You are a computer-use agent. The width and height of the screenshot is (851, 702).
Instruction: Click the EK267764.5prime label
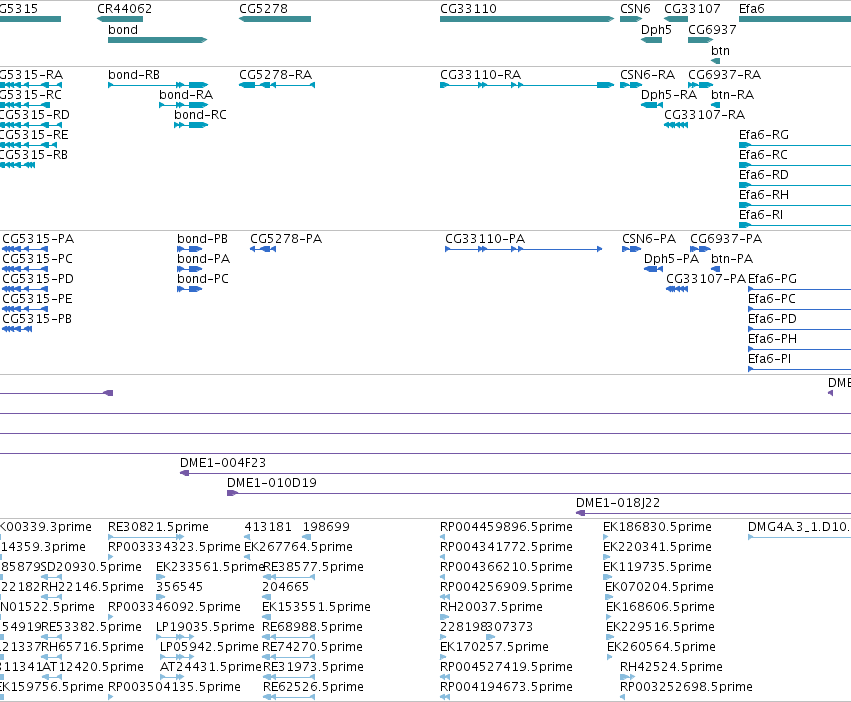(299, 547)
